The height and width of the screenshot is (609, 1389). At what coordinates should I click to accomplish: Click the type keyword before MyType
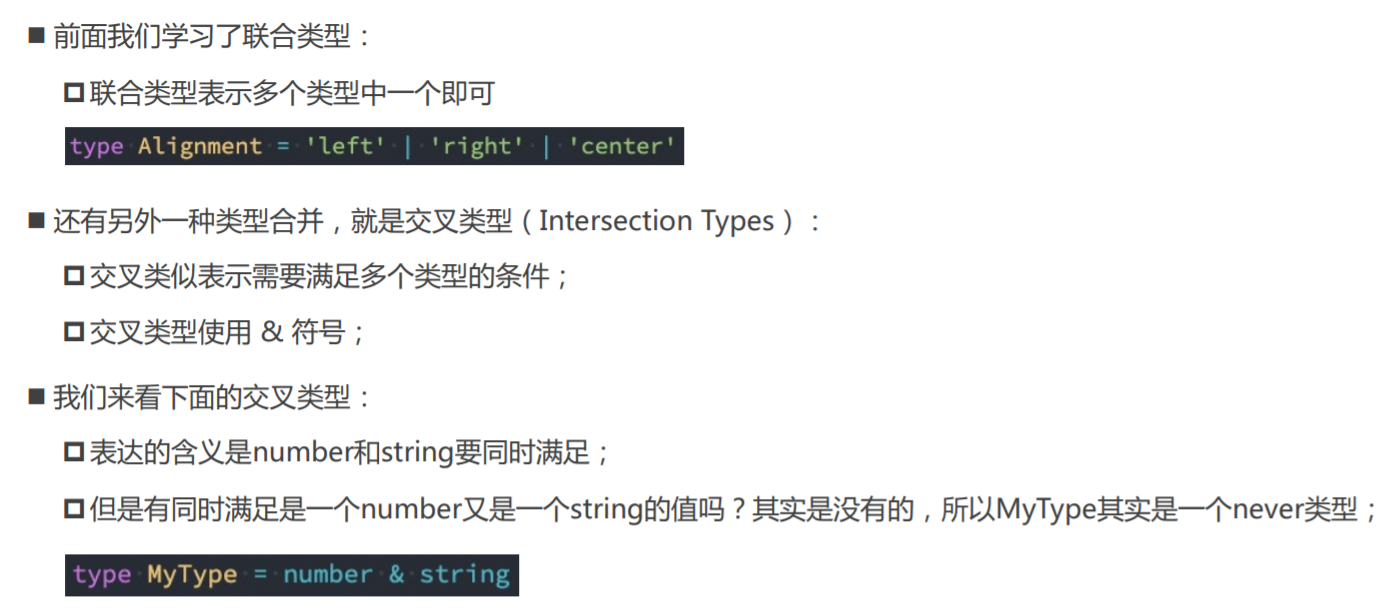pyautogui.click(x=102, y=575)
